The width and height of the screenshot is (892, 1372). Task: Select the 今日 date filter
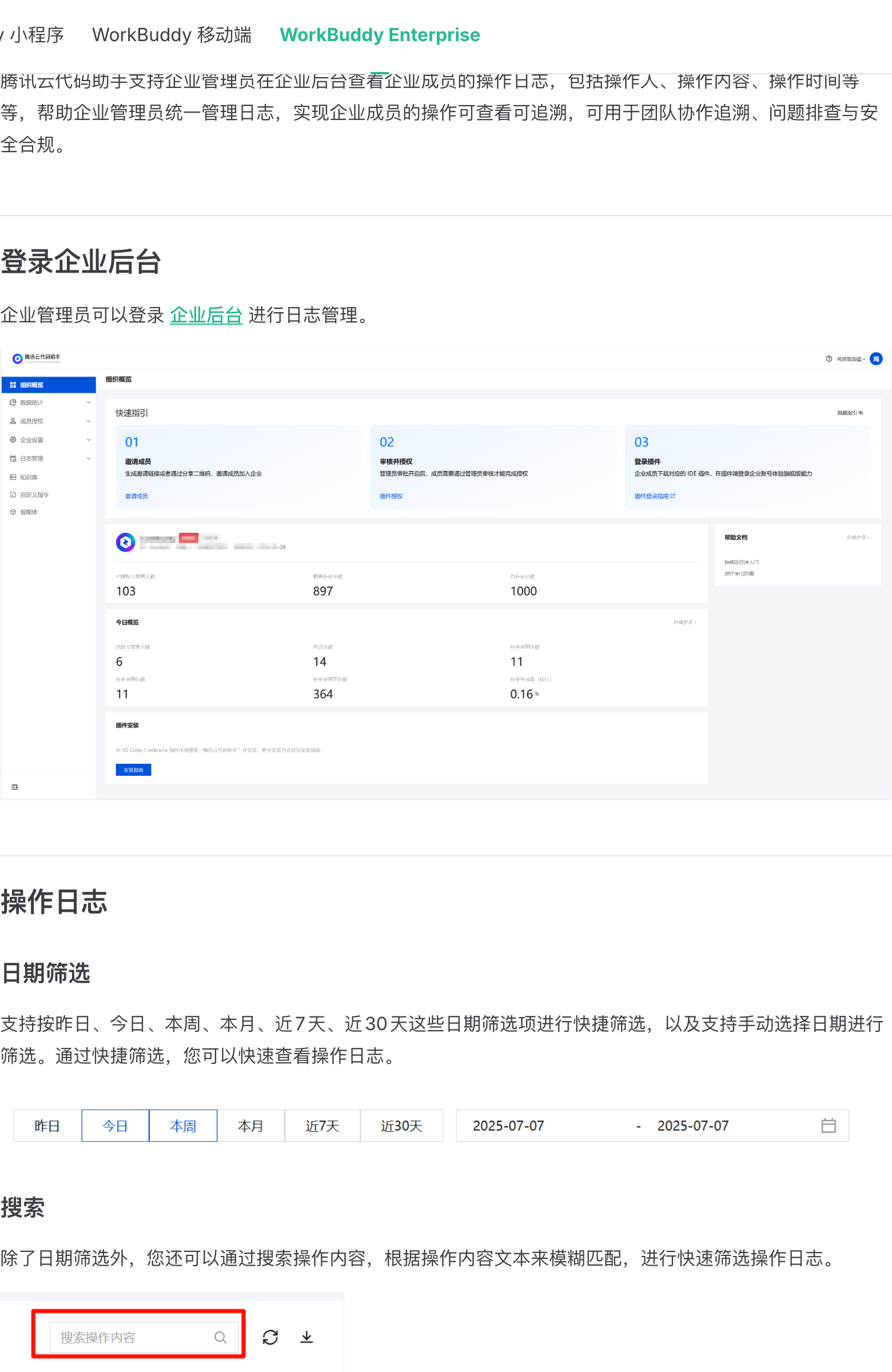[x=116, y=1125]
